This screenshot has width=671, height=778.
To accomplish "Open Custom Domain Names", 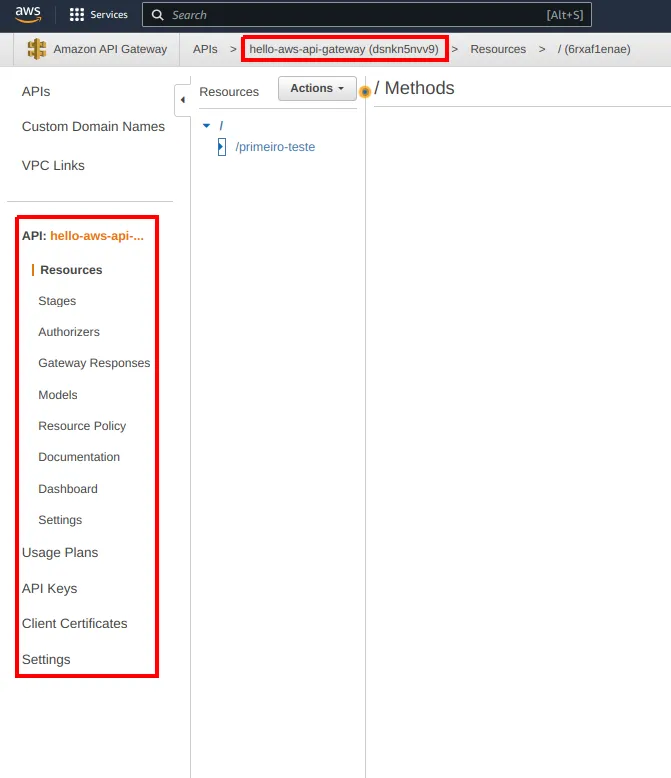I will tap(93, 127).
